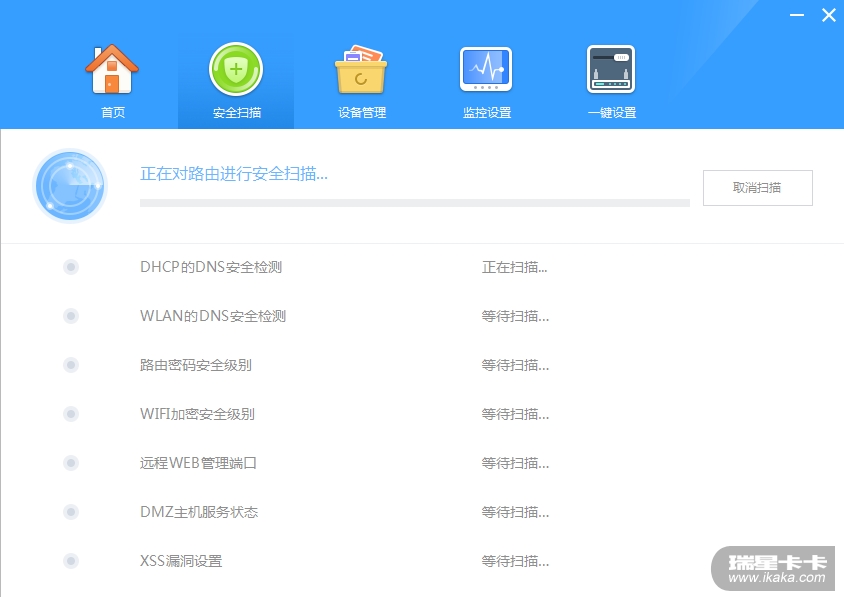Image resolution: width=844 pixels, height=597 pixels.
Task: Open 一键设置 router icon
Action: 611,69
